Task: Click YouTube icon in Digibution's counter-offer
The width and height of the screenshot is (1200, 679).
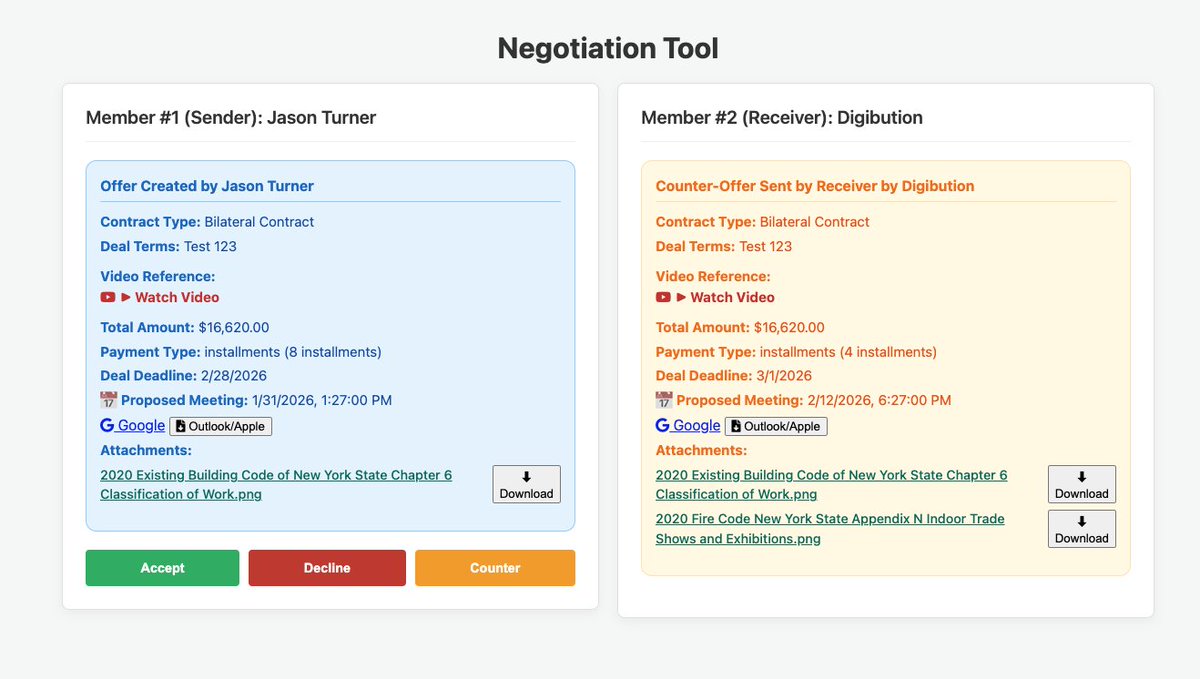Action: 663,297
